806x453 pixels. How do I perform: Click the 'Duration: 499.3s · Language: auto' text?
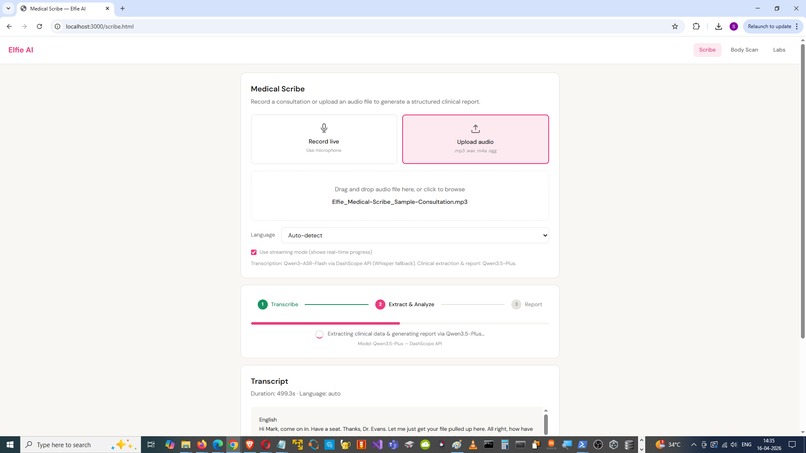(296, 393)
